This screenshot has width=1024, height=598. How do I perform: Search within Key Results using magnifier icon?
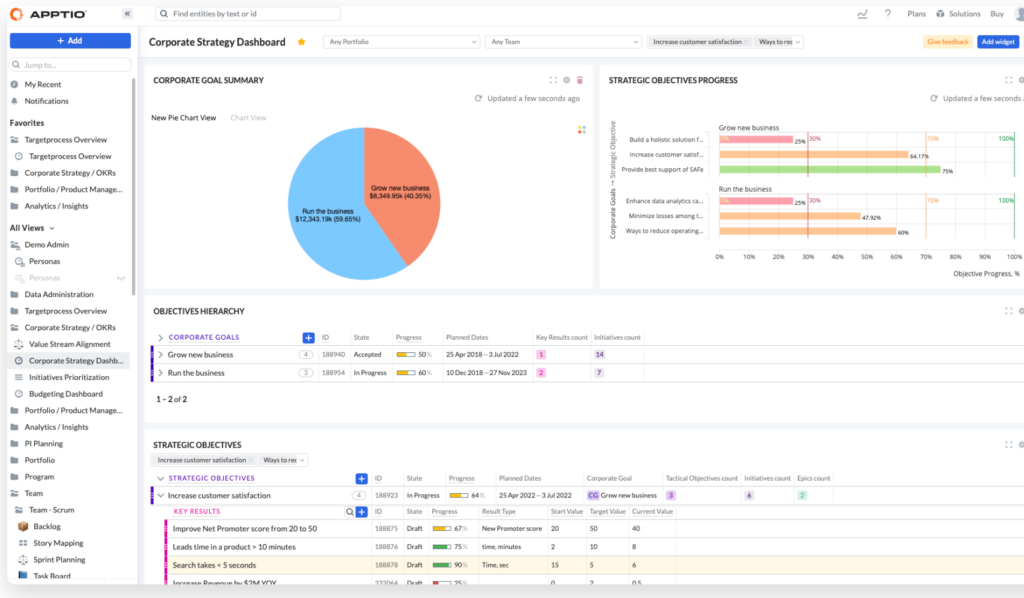(350, 511)
